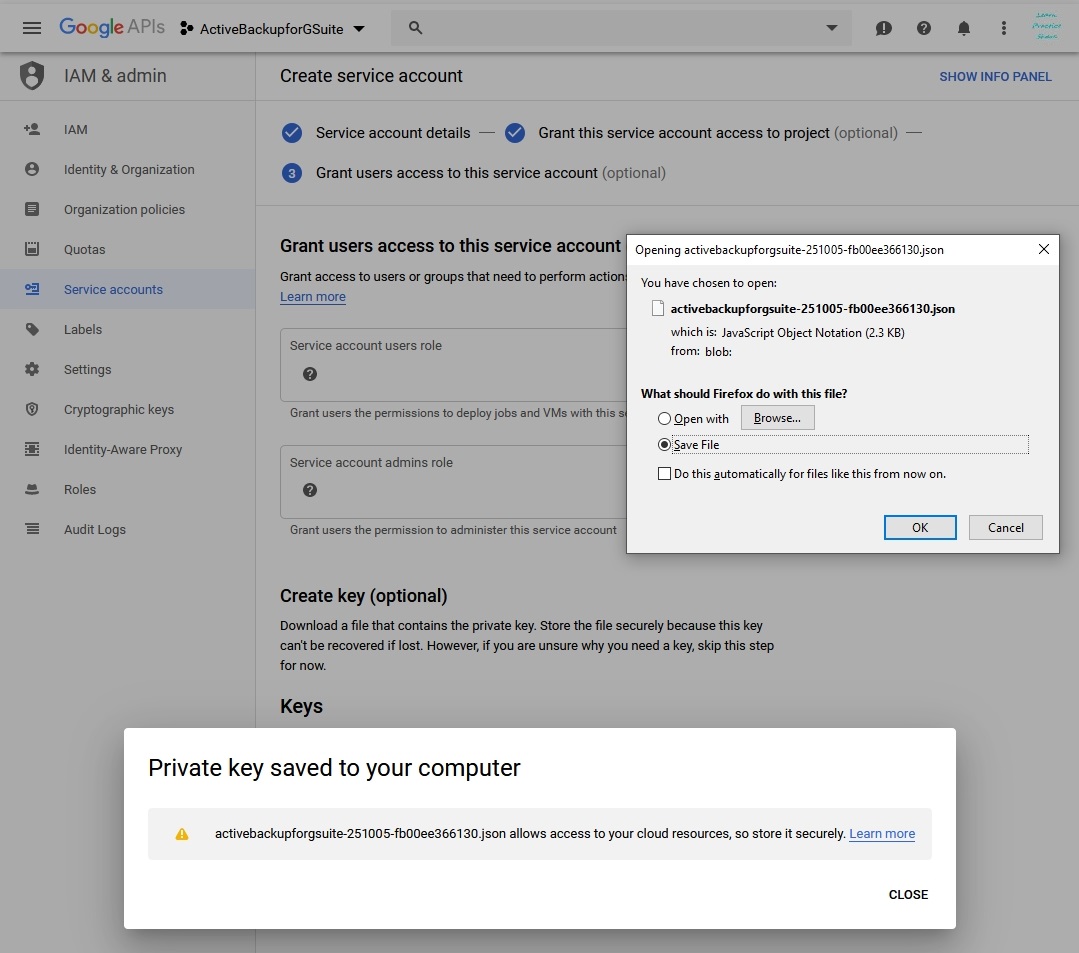The width and height of the screenshot is (1079, 953).
Task: Click the 'Create key (optional)' heading
Action: [363, 596]
